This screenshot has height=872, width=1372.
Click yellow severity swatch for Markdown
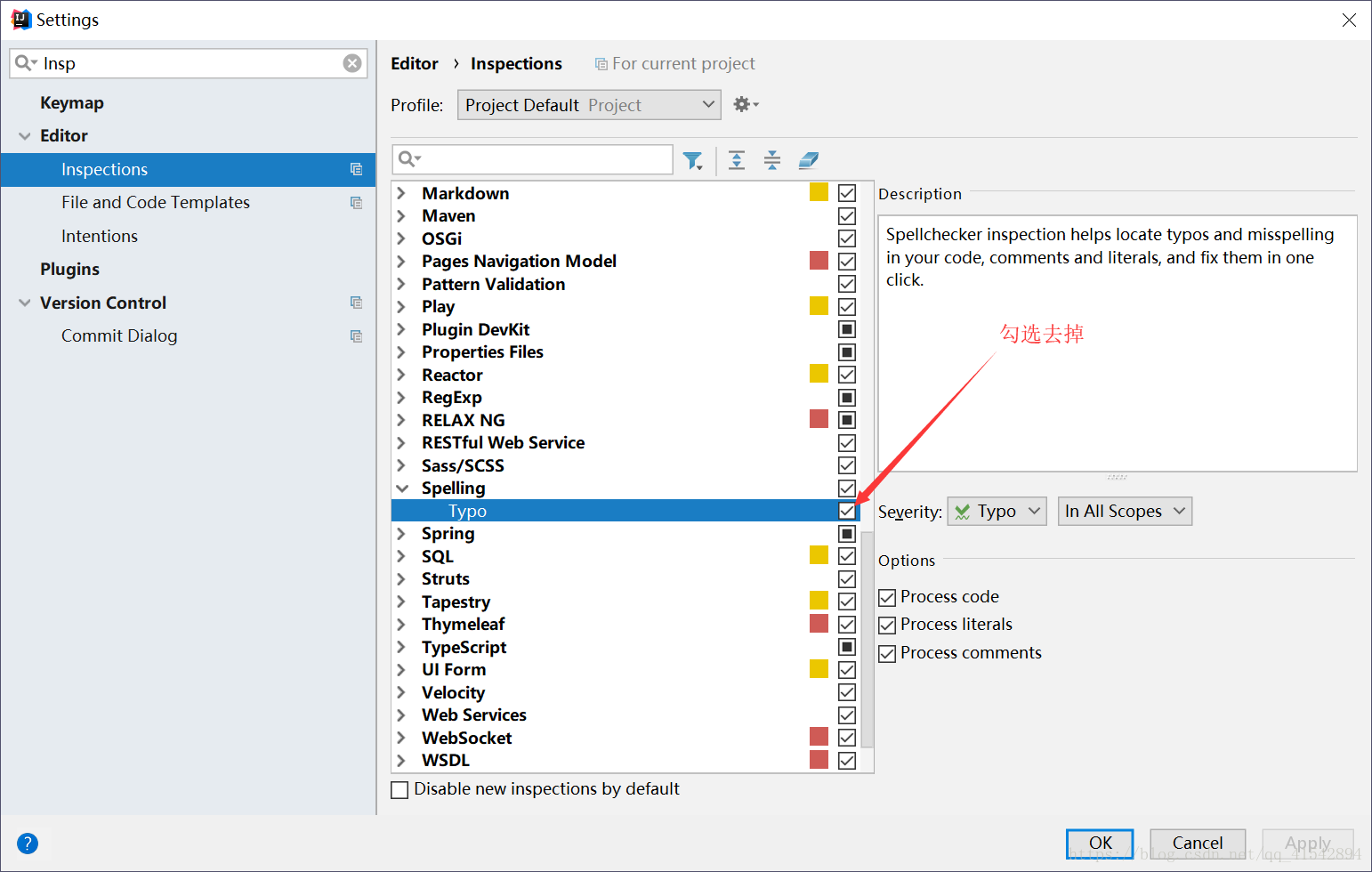coord(819,192)
